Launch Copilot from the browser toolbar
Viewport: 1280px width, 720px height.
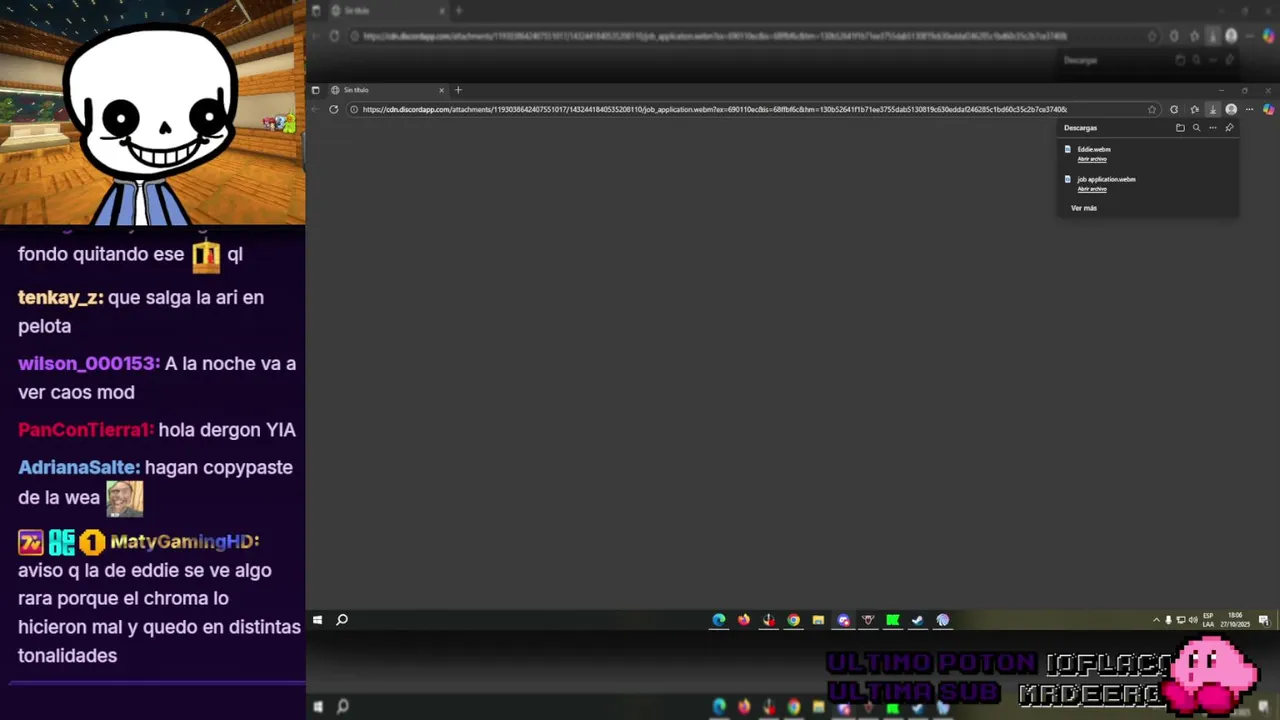[1268, 109]
